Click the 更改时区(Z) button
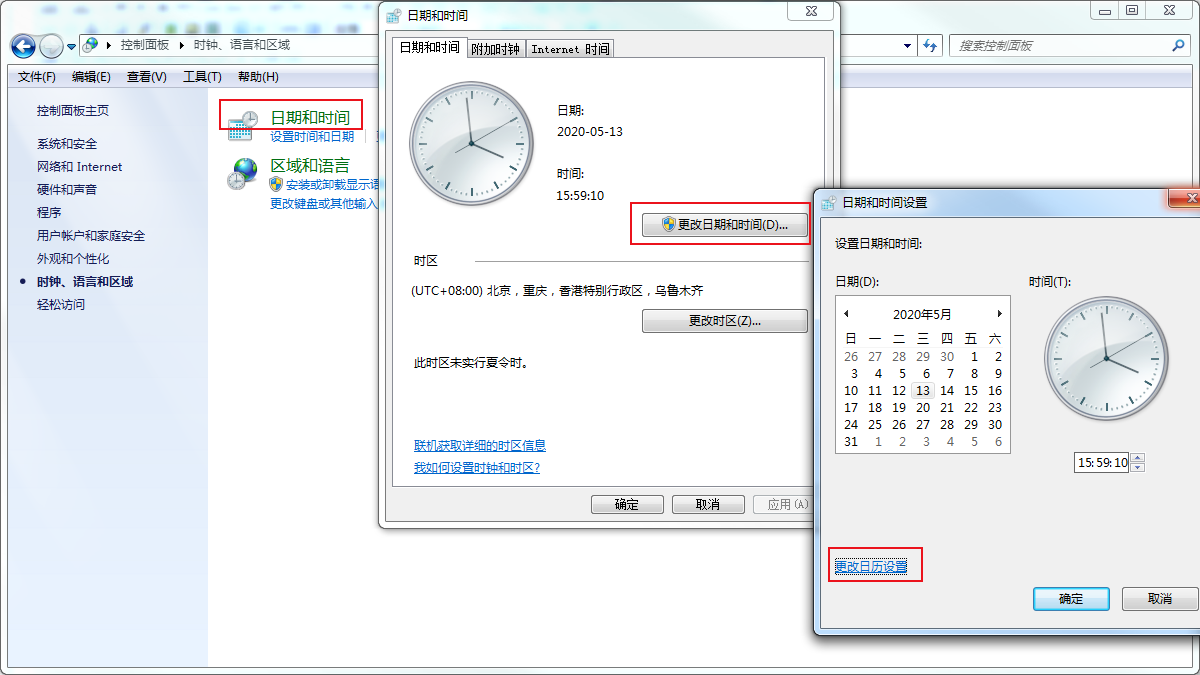 pyautogui.click(x=724, y=321)
